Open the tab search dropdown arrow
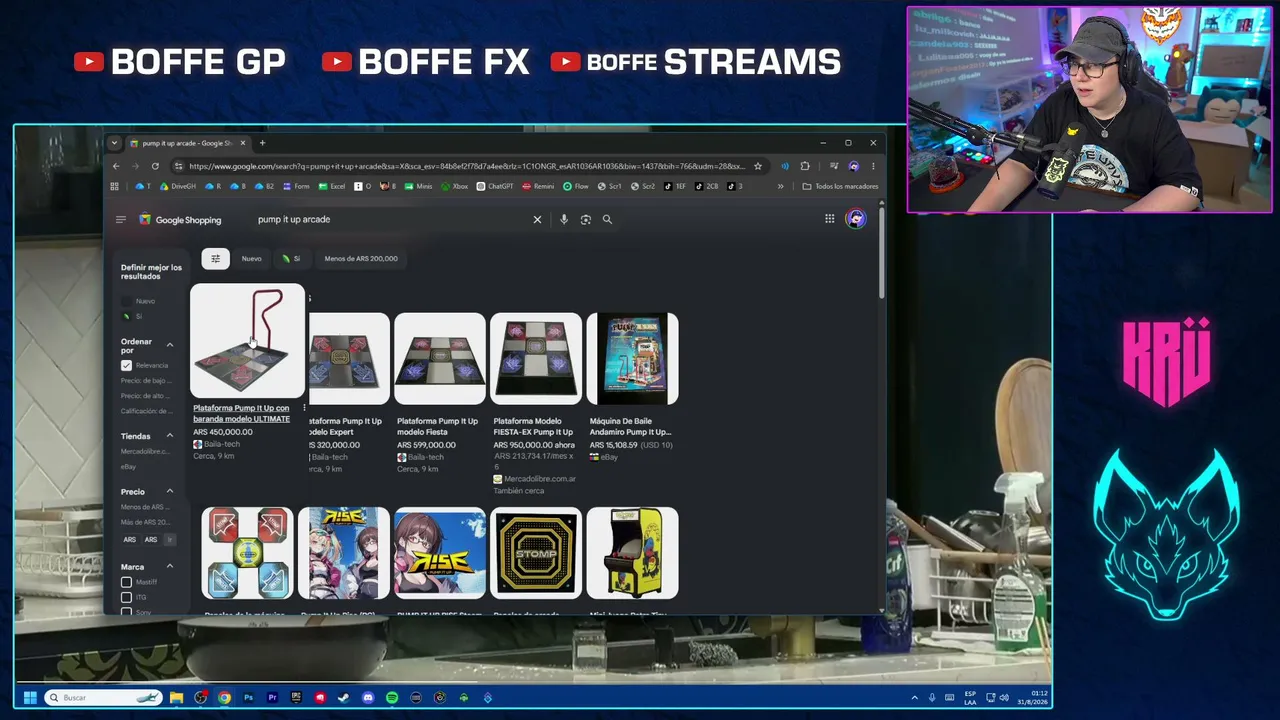Viewport: 1280px width, 720px height. coord(114,143)
